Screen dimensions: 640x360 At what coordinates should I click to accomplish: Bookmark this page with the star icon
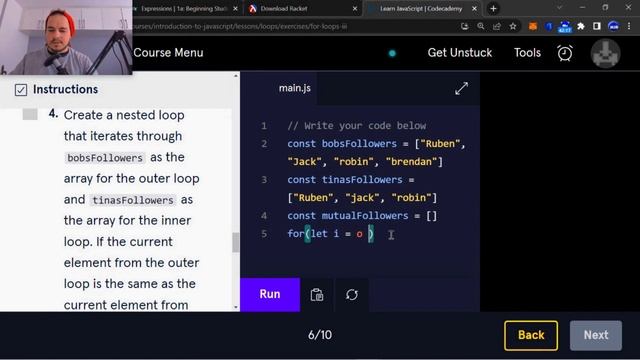click(513, 27)
